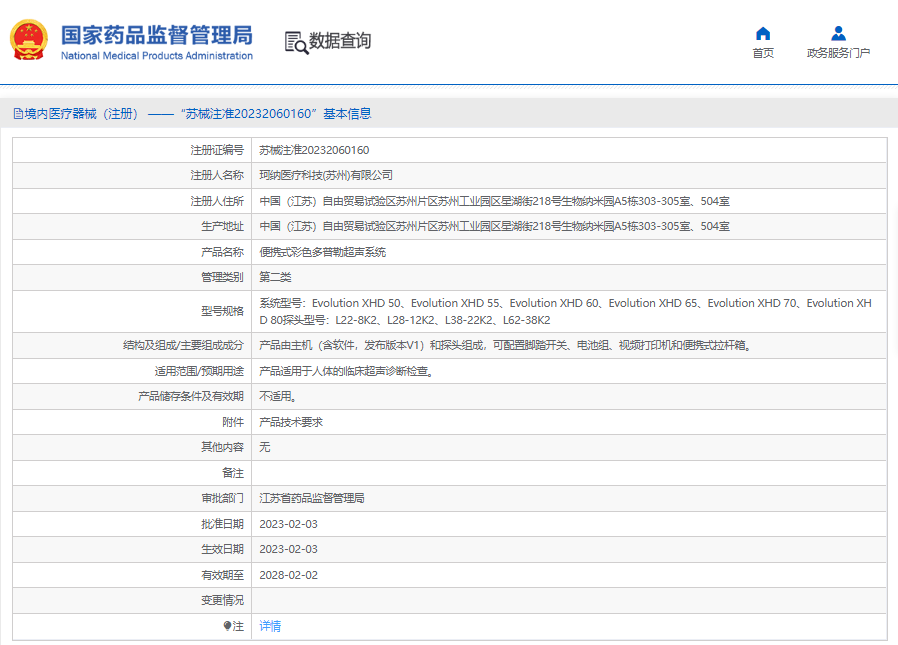Click the 产品由主机 composition description
This screenshot has width=898, height=645.
pyautogui.click(x=506, y=345)
